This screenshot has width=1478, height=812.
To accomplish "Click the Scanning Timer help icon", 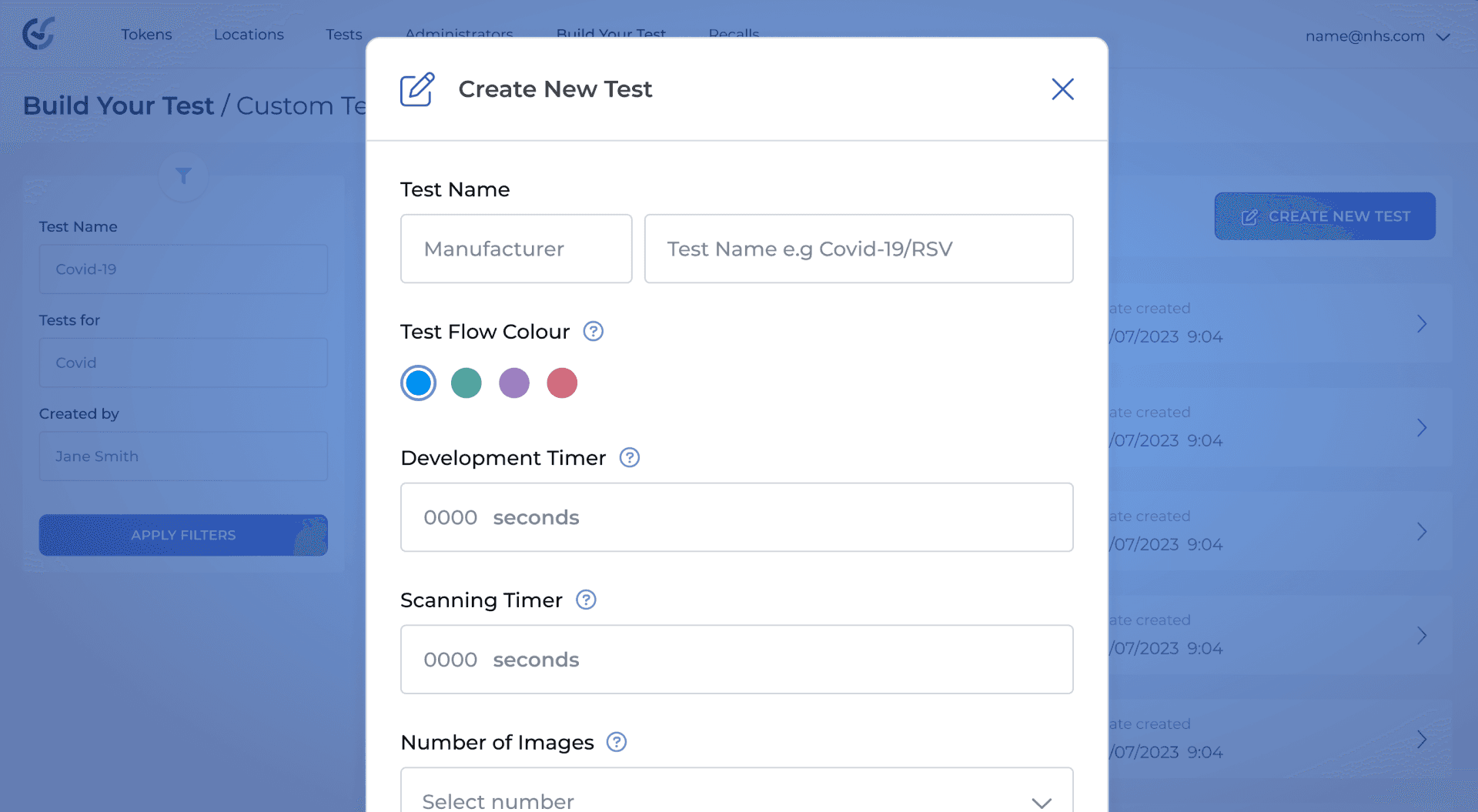I will click(x=586, y=600).
